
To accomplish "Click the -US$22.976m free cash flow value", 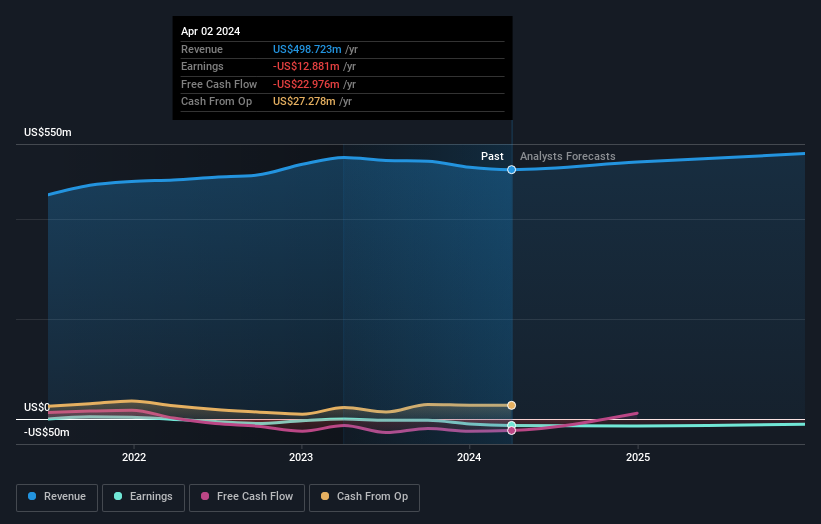I will tap(306, 84).
